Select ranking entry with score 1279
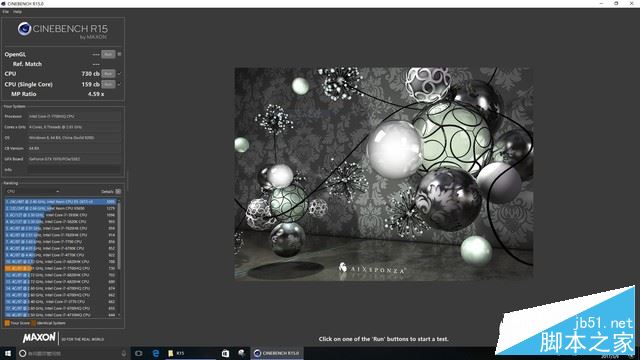 coord(60,208)
